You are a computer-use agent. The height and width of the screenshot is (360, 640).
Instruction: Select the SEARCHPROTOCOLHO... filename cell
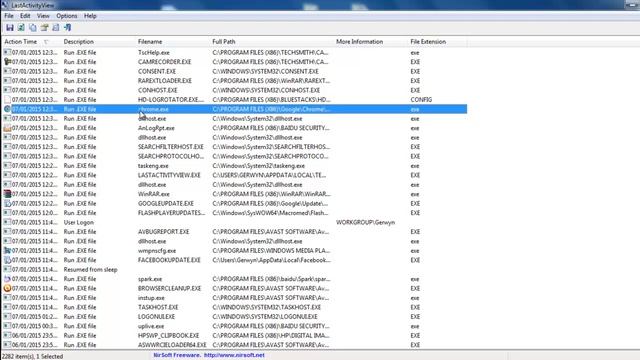point(171,156)
